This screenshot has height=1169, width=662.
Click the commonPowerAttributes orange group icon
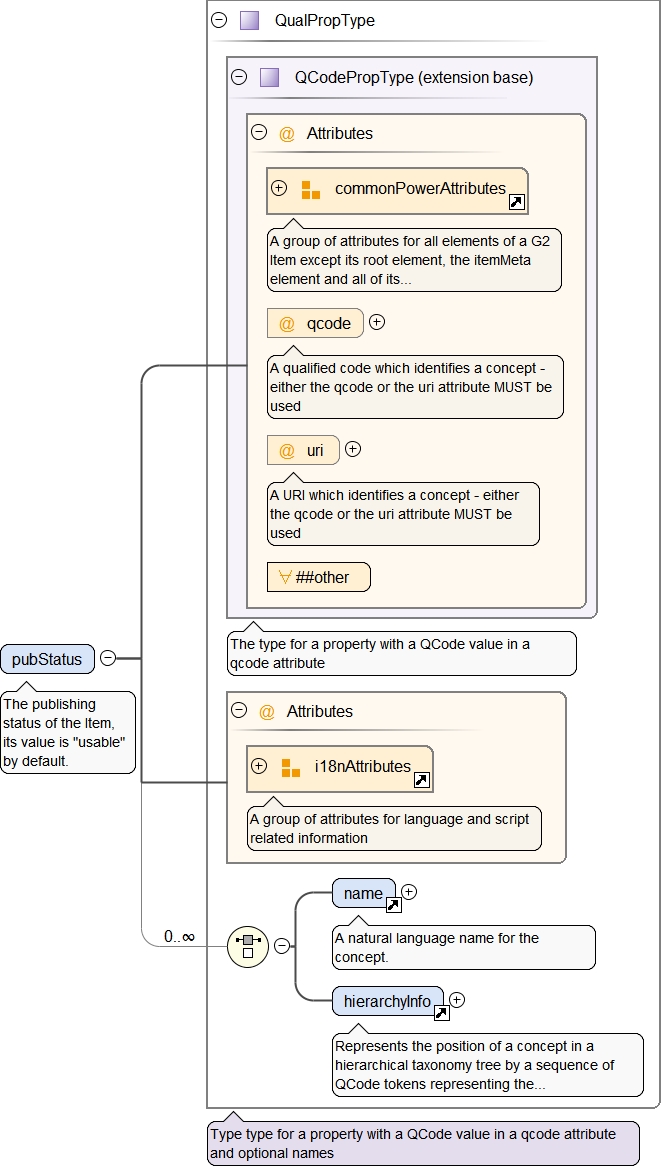click(x=310, y=189)
